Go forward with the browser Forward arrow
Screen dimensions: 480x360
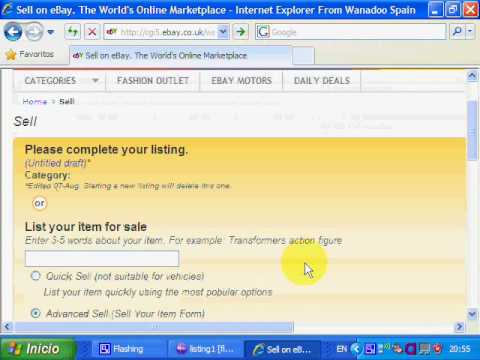coord(34,32)
